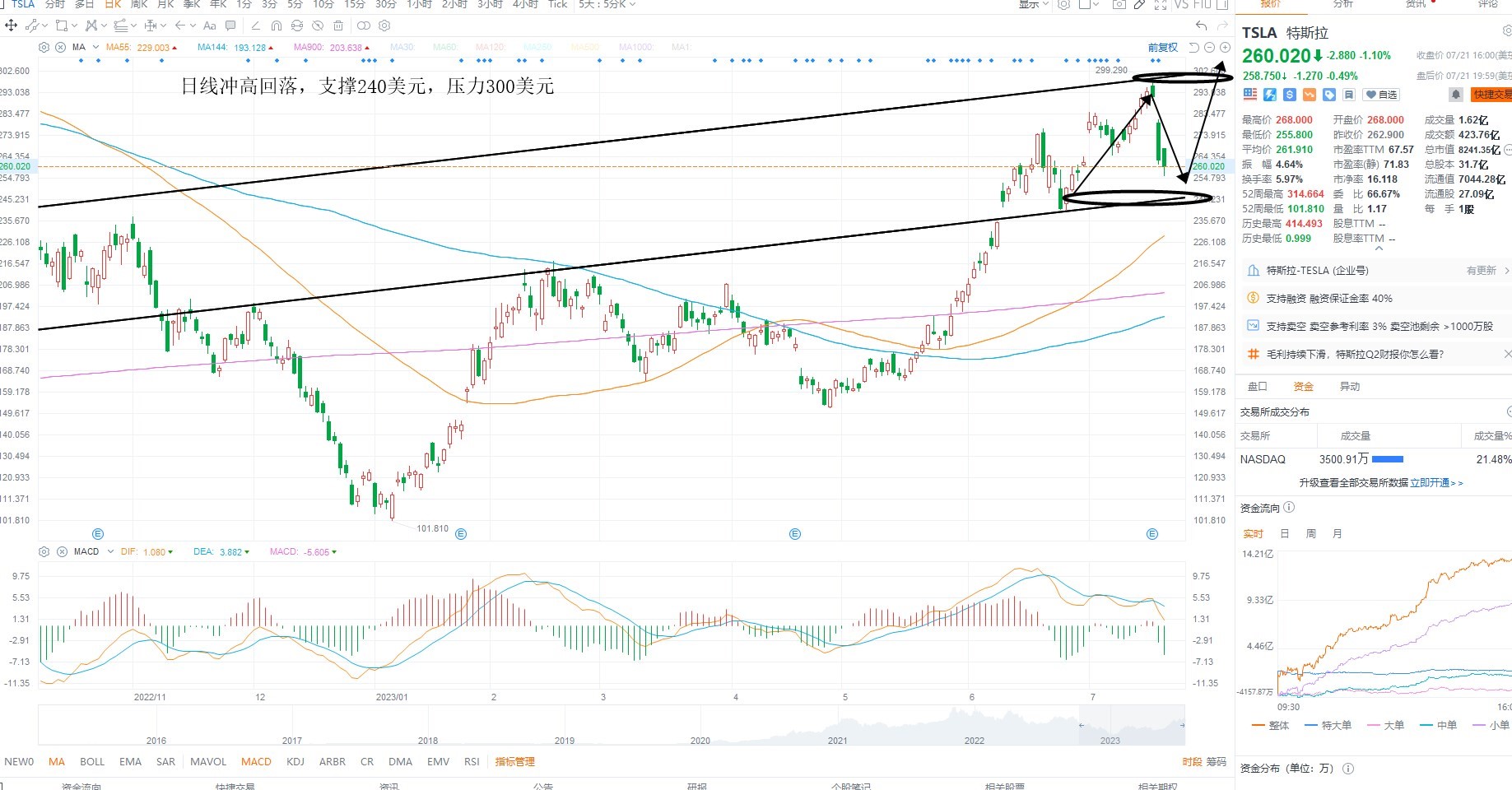This screenshot has height=790, width=1512.
Task: Click the blue tag icon
Action: point(1329,95)
